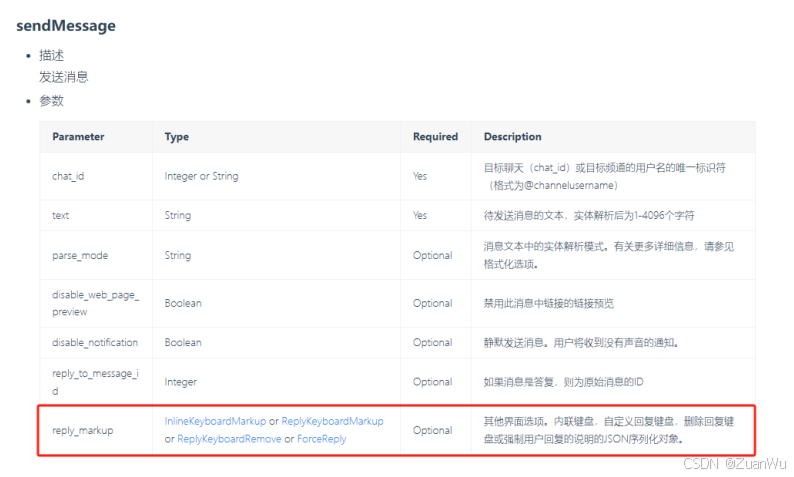Click Optional in the reply_to_message_id row

click(x=432, y=382)
